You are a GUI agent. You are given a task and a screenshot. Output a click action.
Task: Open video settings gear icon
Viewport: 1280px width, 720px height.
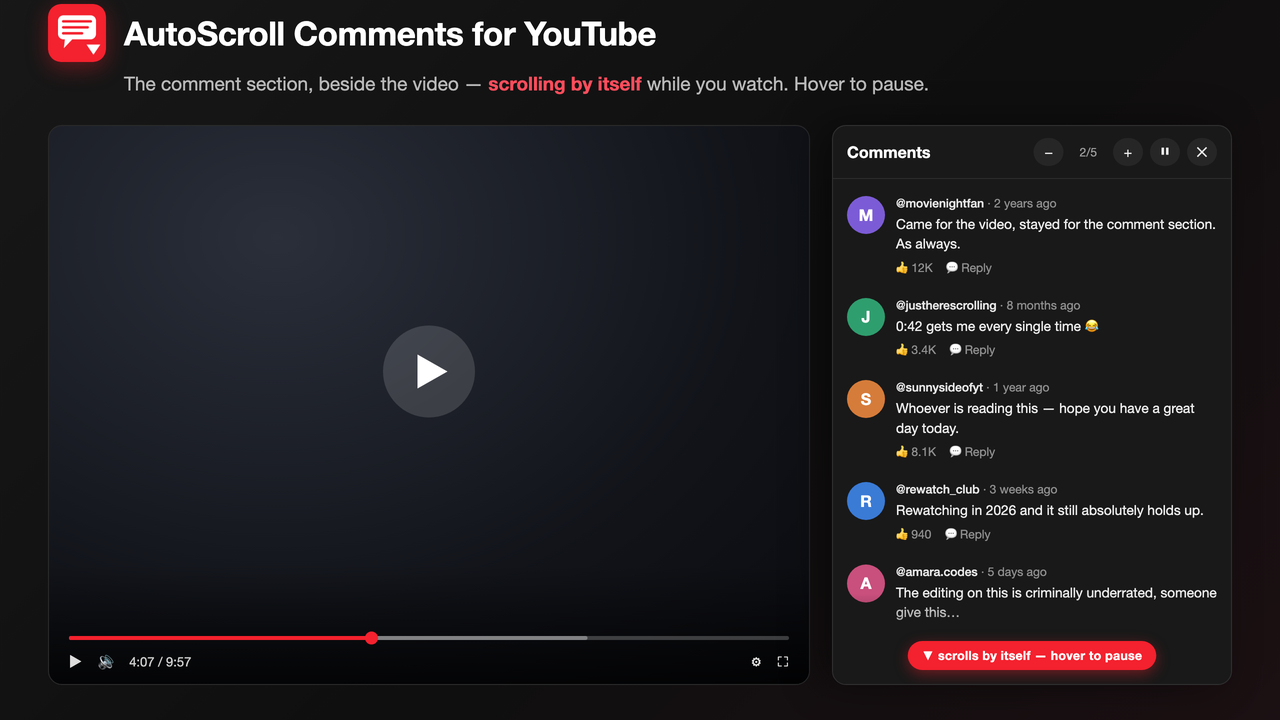coord(756,662)
